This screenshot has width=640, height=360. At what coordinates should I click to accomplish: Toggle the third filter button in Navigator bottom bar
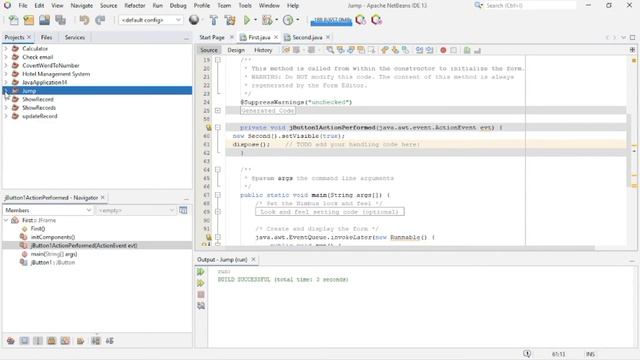point(38,341)
